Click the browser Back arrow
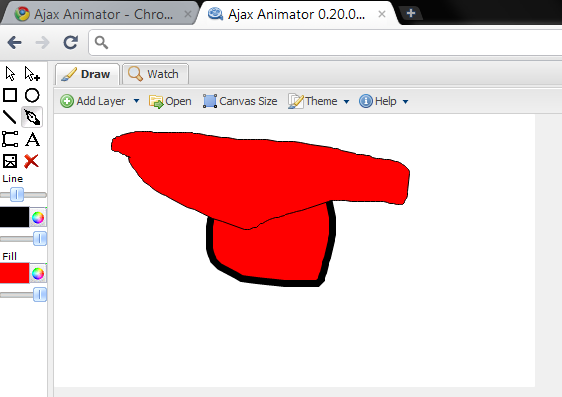 (15, 43)
